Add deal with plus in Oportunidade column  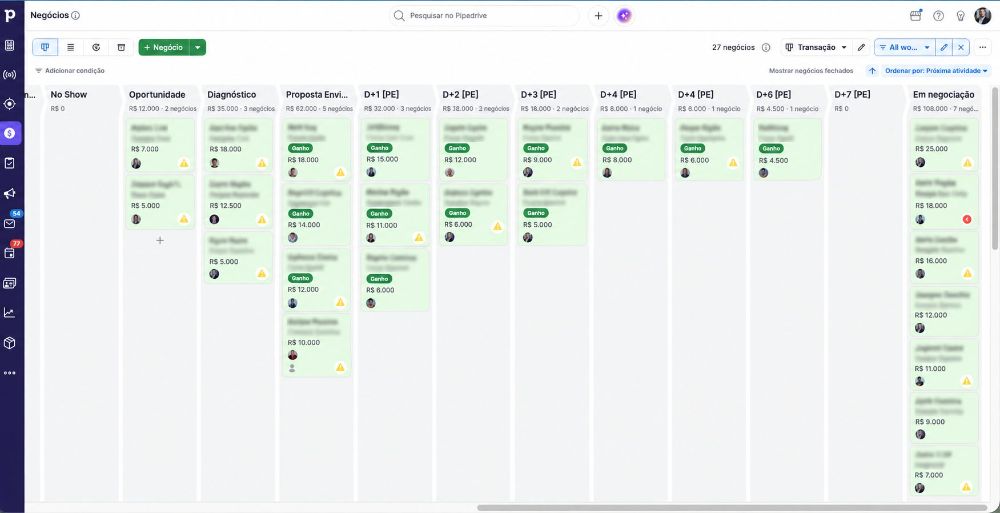pyautogui.click(x=160, y=240)
